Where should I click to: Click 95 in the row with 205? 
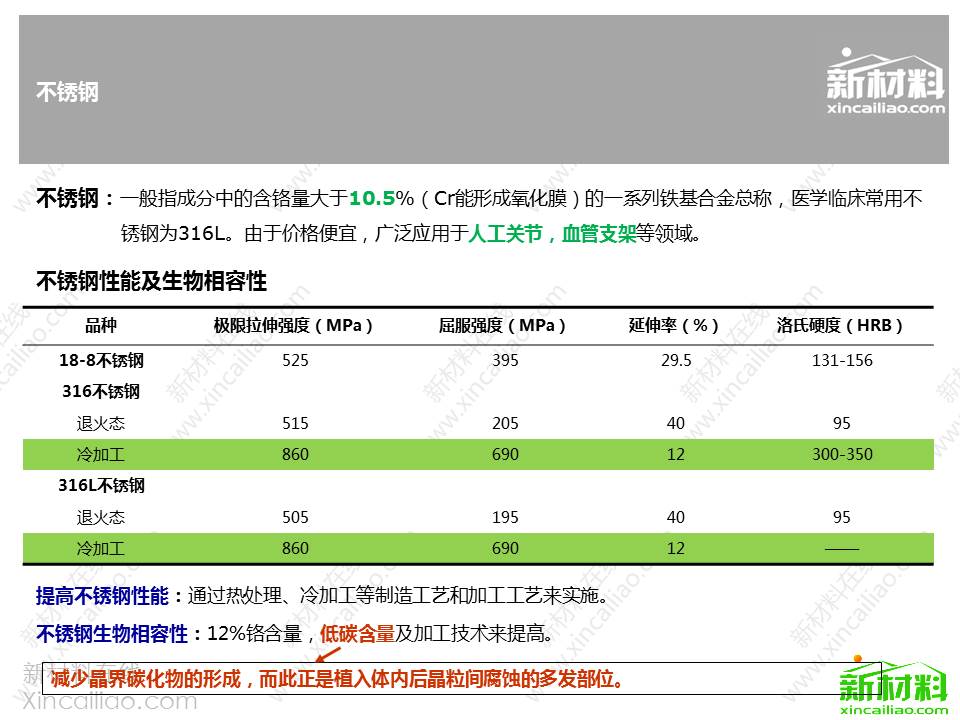(x=842, y=424)
